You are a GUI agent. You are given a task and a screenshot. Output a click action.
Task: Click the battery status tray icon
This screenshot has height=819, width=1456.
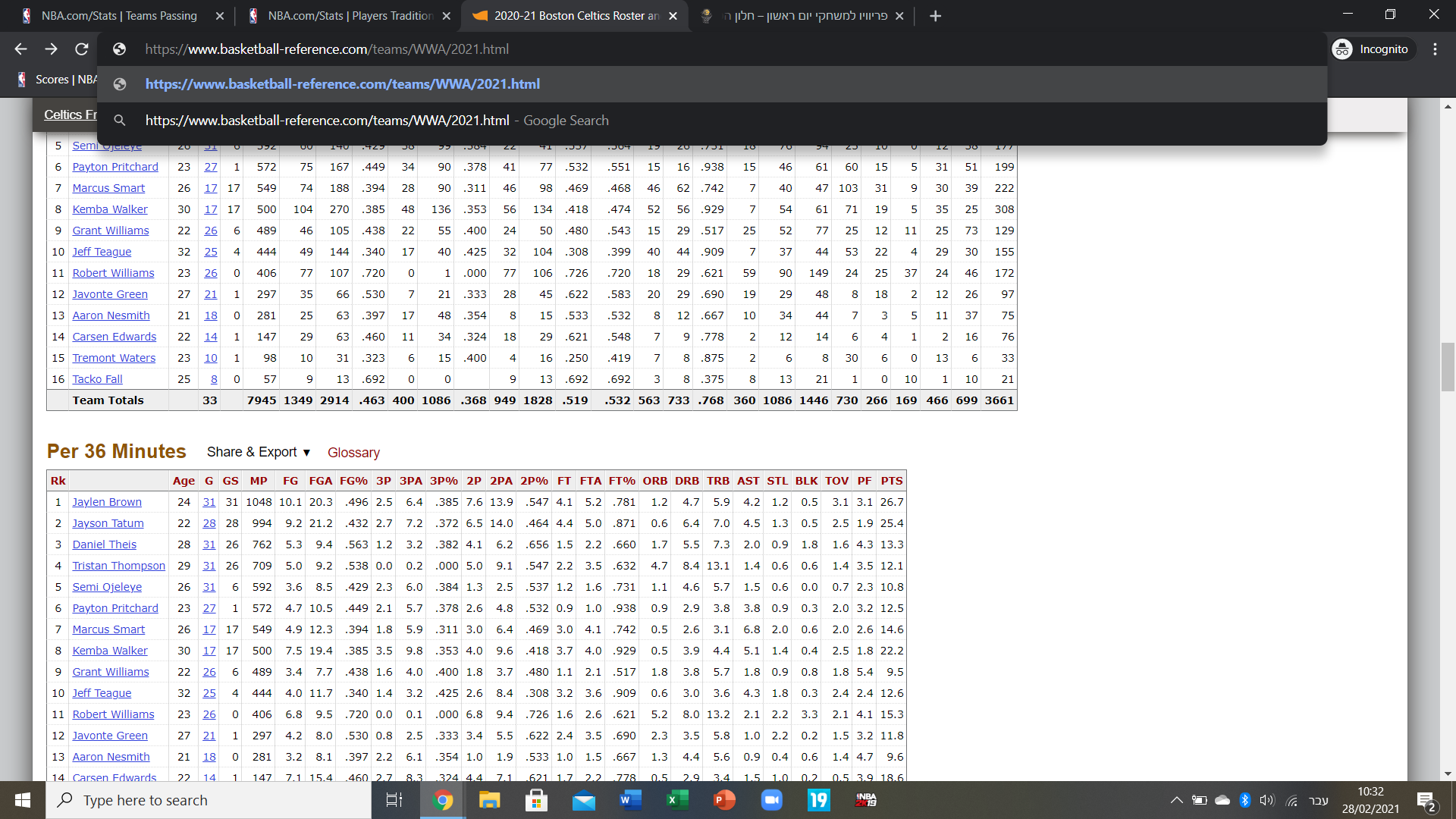1200,800
